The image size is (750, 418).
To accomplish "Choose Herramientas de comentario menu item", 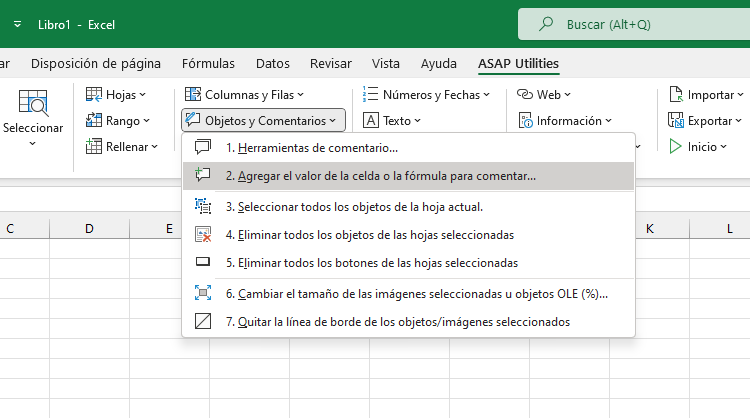I will [x=408, y=148].
